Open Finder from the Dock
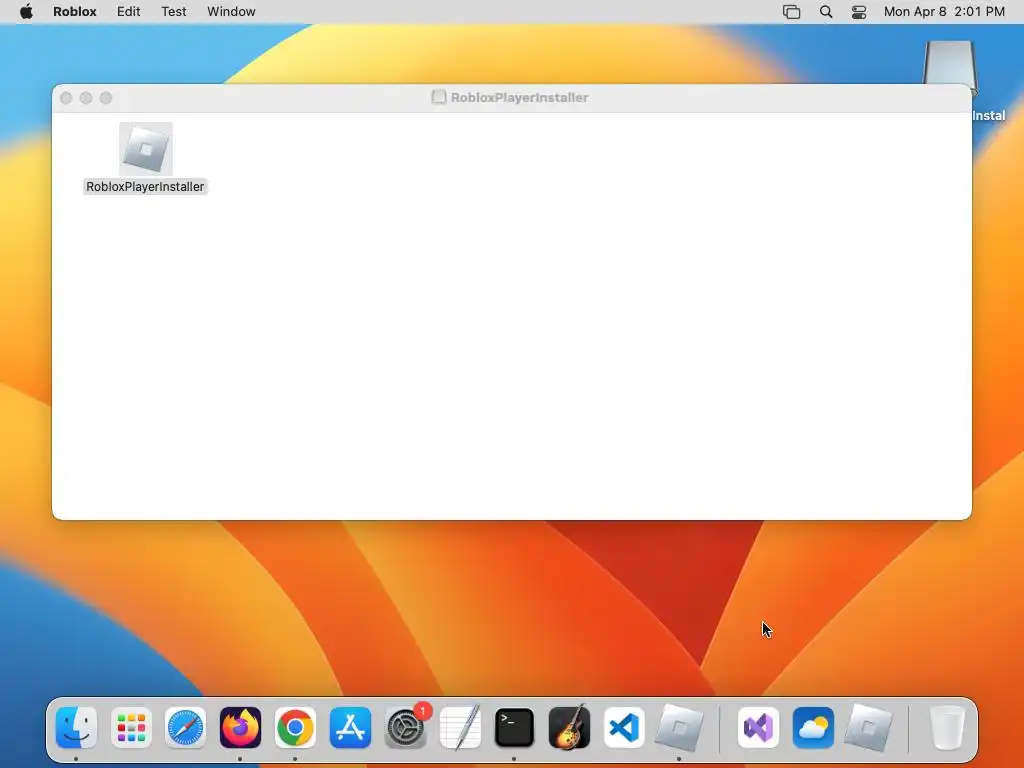1024x768 pixels. [x=76, y=728]
